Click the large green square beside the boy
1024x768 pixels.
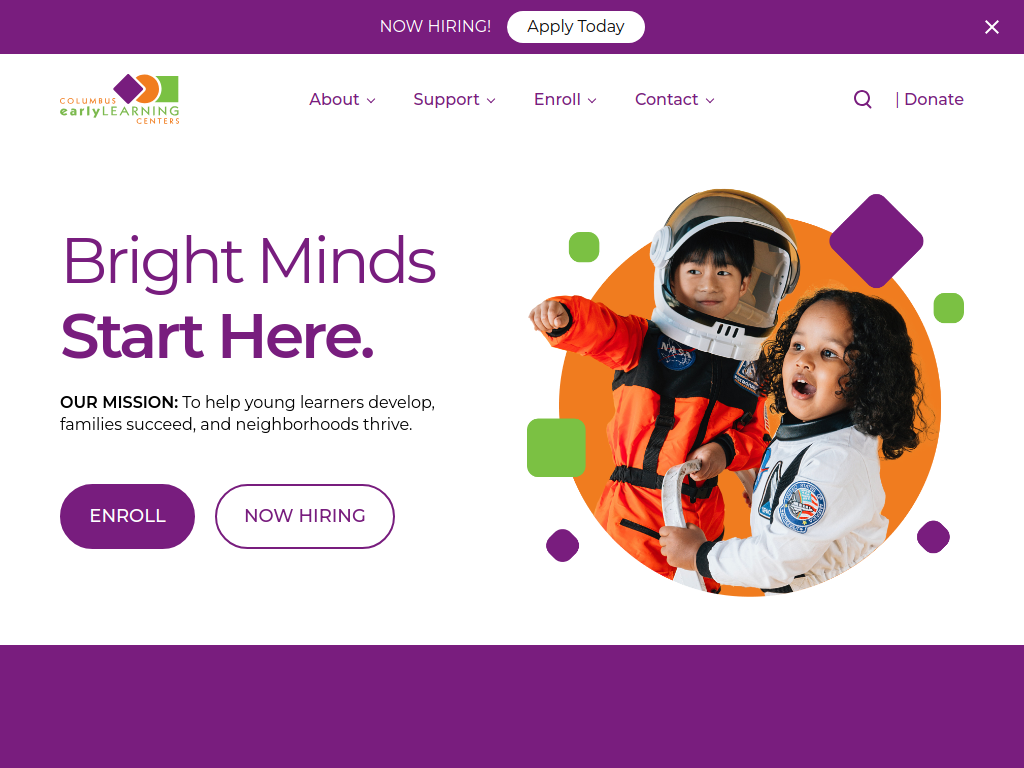click(556, 447)
